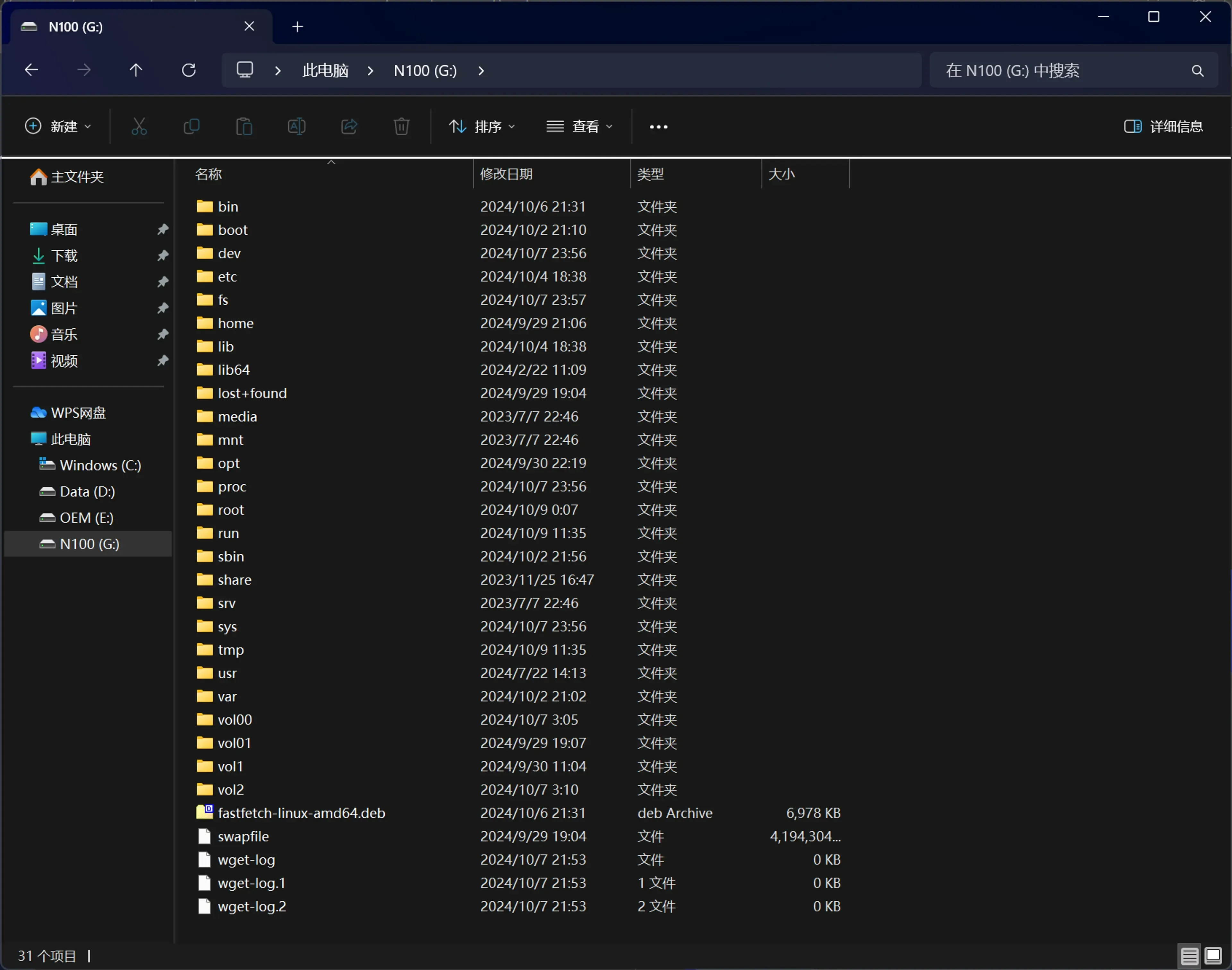Viewport: 1232px width, 970px height.
Task: Click the Share icon in the toolbar
Action: (349, 126)
